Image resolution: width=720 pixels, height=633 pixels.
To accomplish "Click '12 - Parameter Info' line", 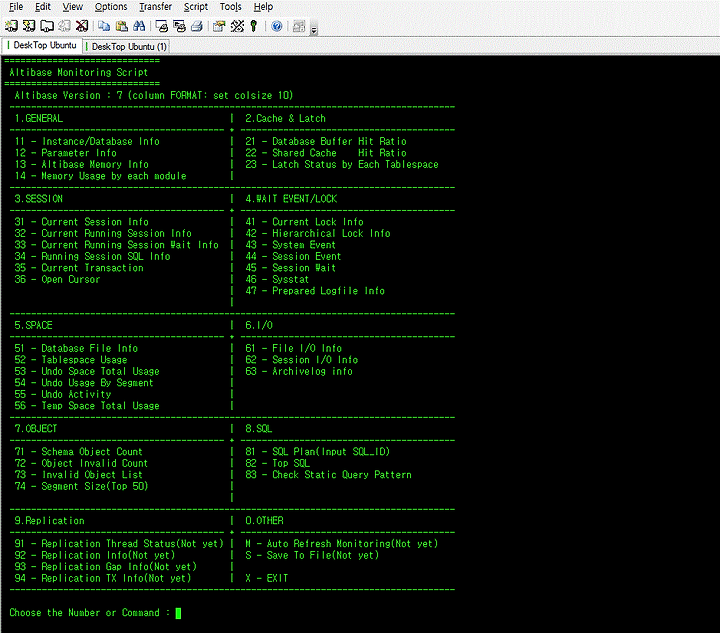I will tap(66, 153).
